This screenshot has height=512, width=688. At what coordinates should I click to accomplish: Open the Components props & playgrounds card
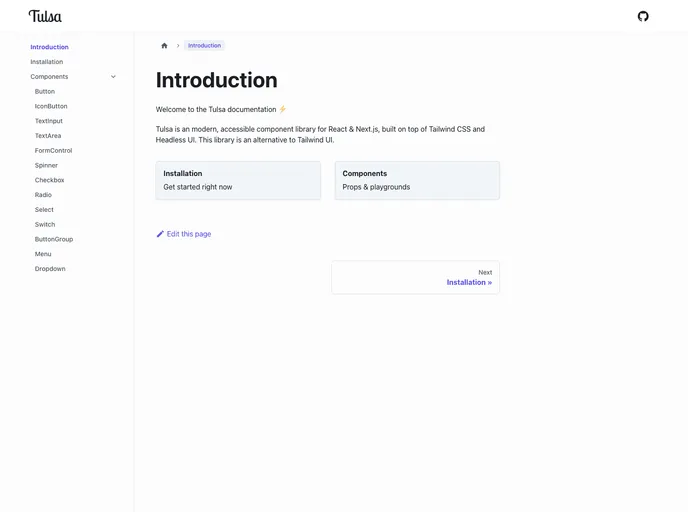(x=417, y=180)
